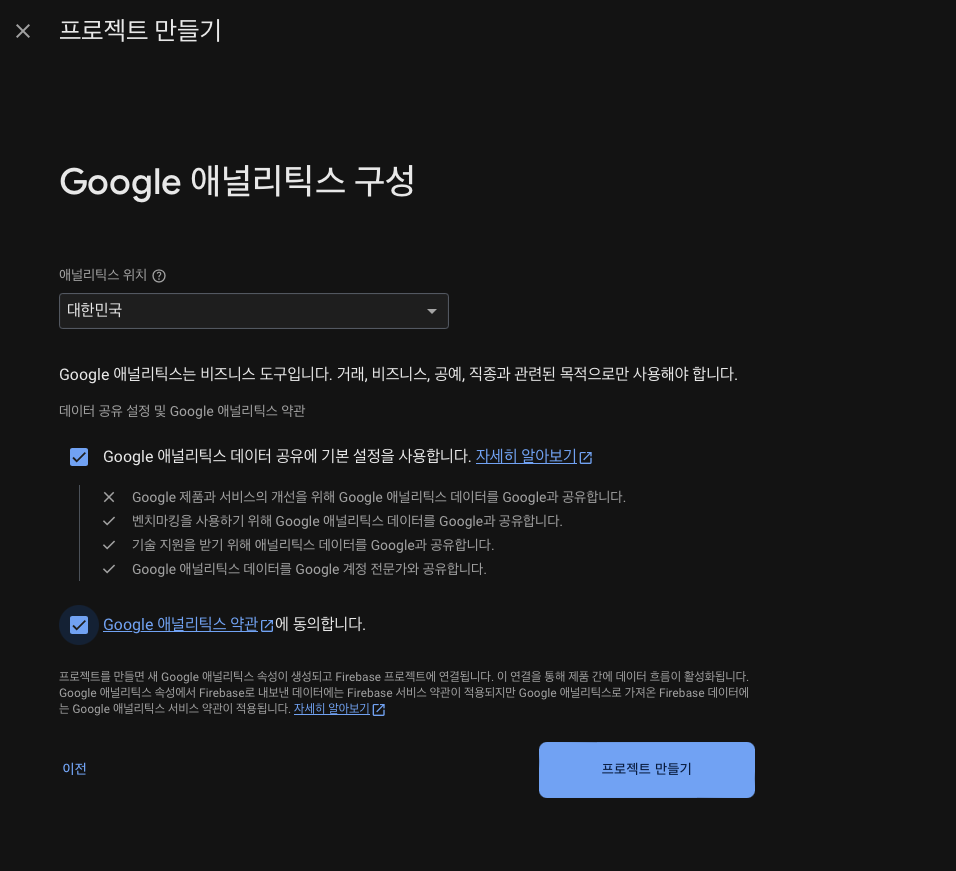Click external-link icon in footer notice
Viewport: 956px width, 871px height.
point(379,709)
